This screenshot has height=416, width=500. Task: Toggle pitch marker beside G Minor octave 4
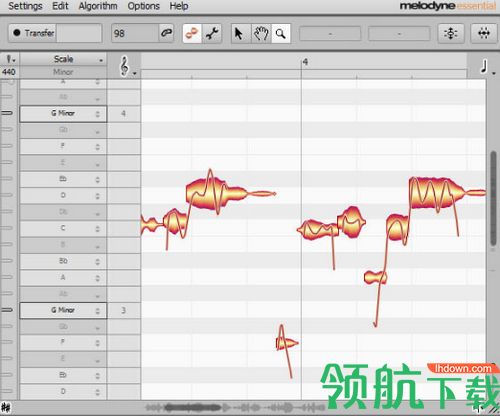pyautogui.click(x=7, y=113)
